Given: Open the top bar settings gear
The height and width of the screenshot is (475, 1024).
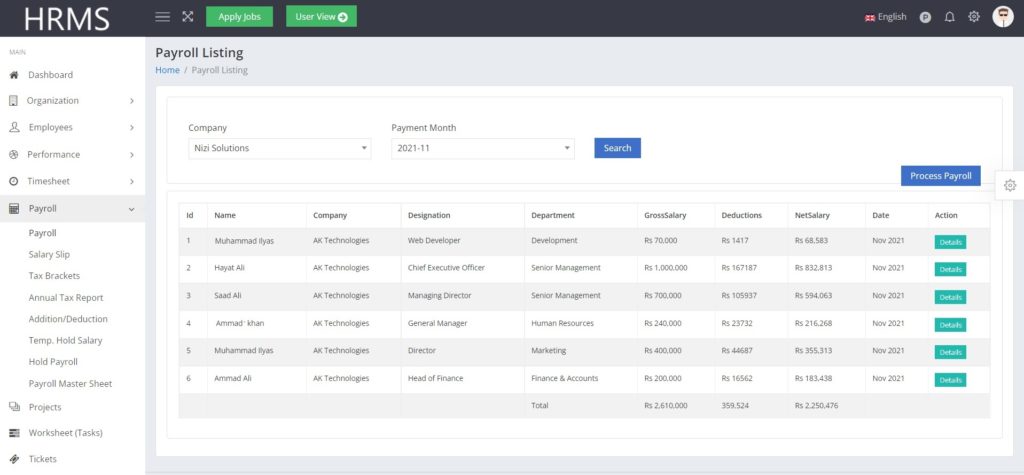Looking at the screenshot, I should [x=974, y=17].
